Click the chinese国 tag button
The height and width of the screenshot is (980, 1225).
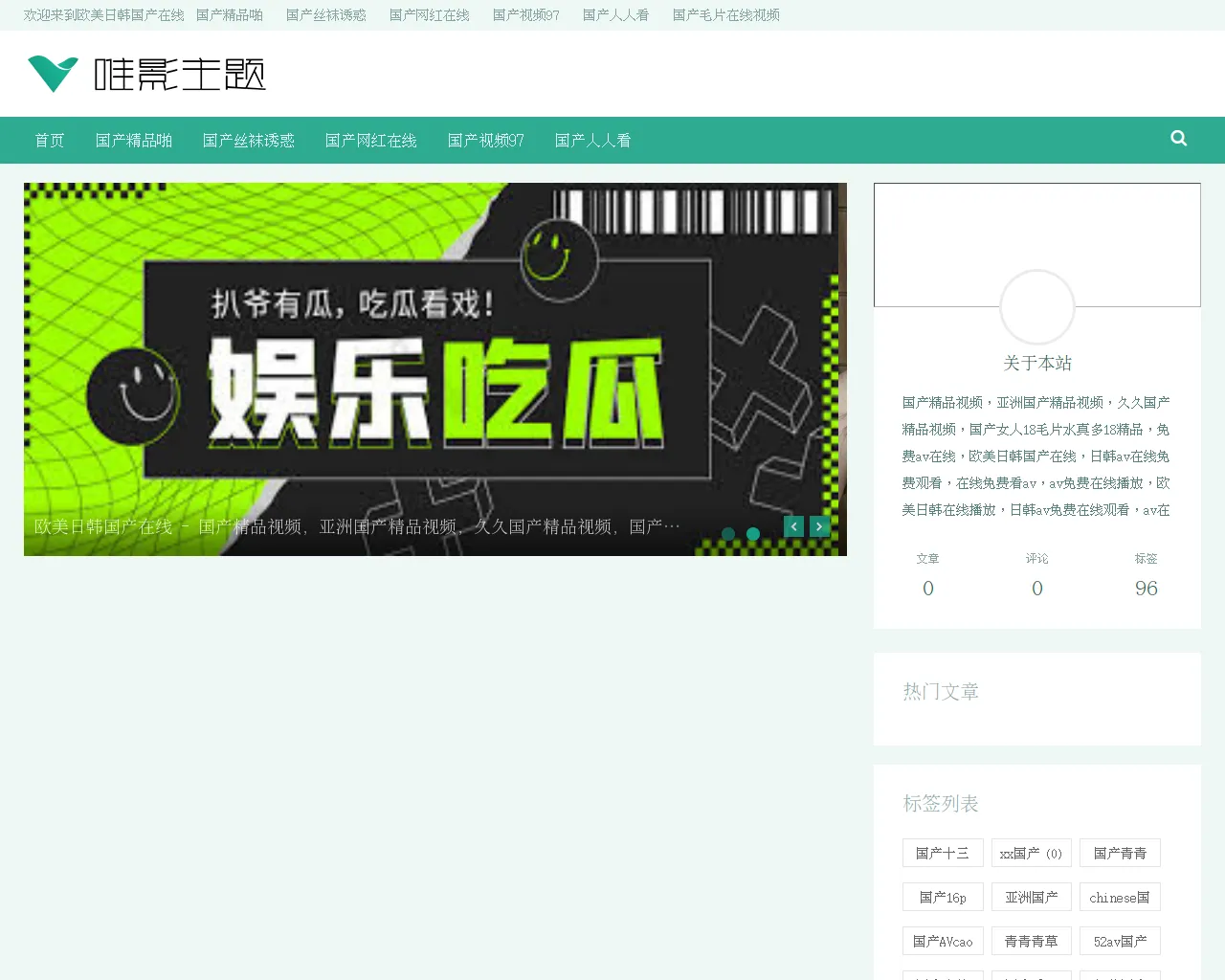point(1120,897)
